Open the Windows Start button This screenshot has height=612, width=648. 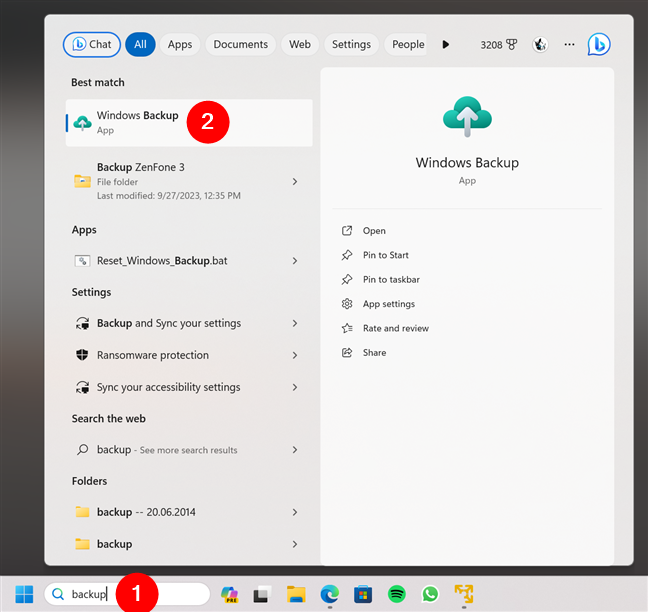coord(24,594)
